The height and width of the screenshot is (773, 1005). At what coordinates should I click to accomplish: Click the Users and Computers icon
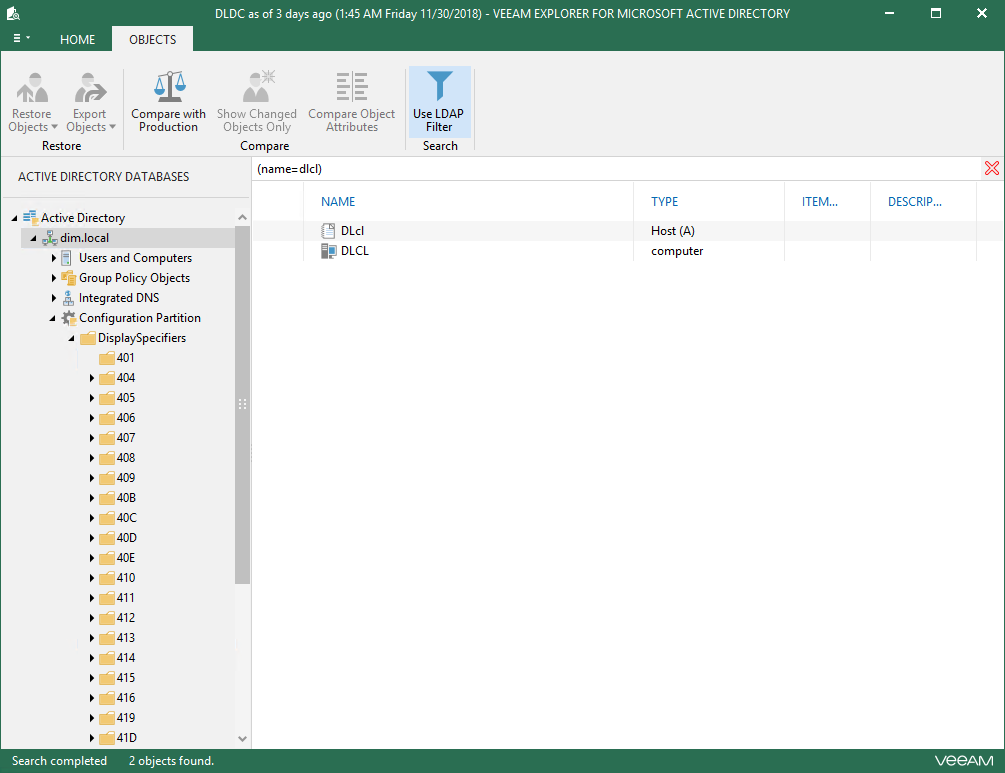[67, 258]
